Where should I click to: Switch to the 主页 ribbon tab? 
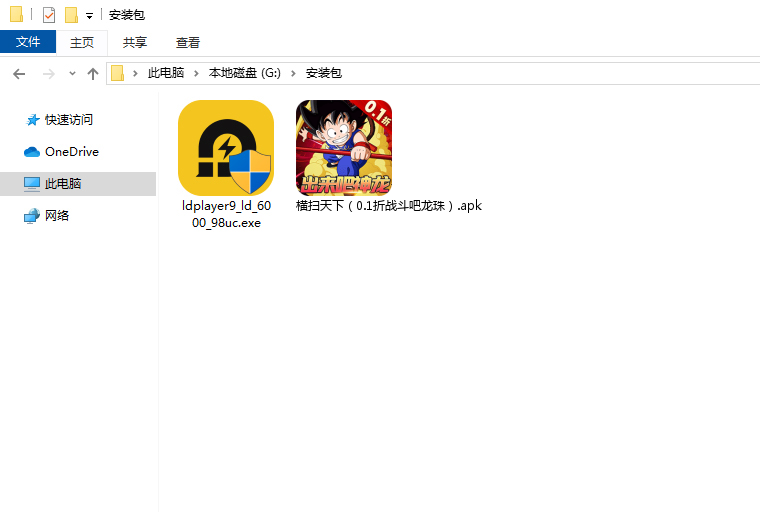[x=81, y=42]
